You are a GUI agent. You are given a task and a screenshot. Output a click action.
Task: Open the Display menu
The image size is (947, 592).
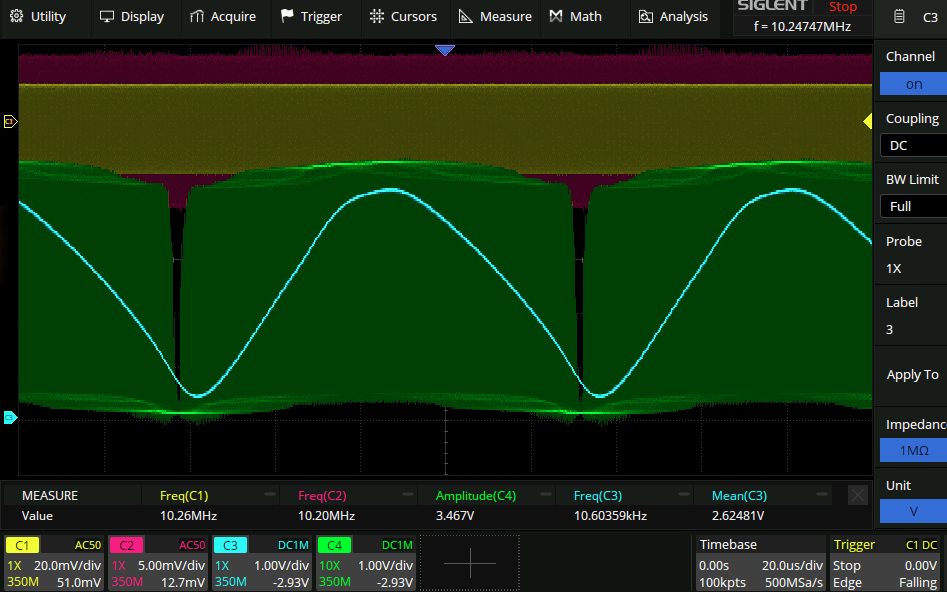click(x=132, y=16)
